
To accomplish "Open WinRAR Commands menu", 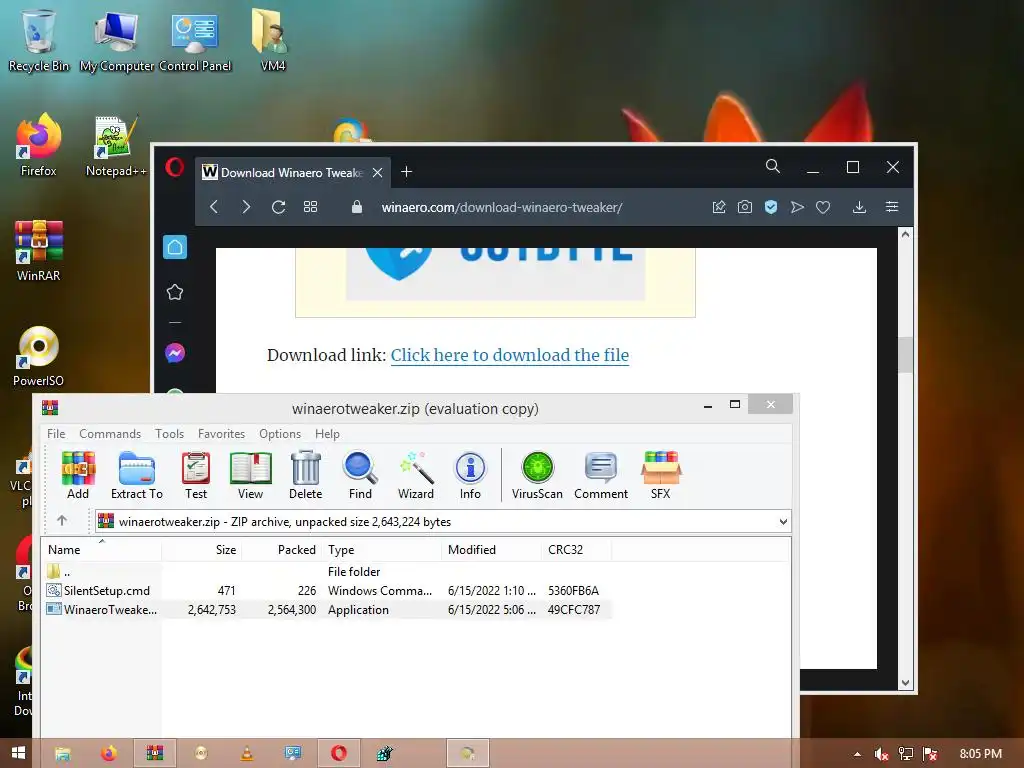I will click(110, 434).
